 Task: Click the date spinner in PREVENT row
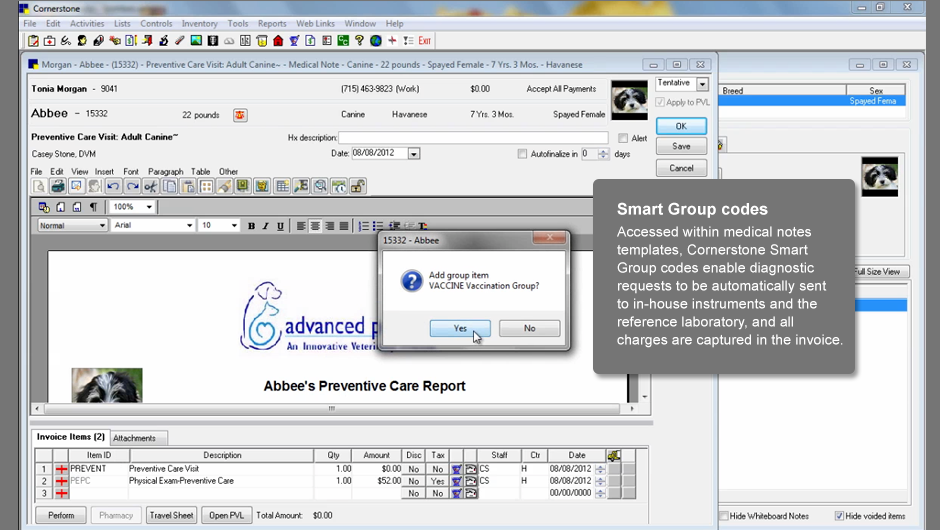(x=600, y=469)
